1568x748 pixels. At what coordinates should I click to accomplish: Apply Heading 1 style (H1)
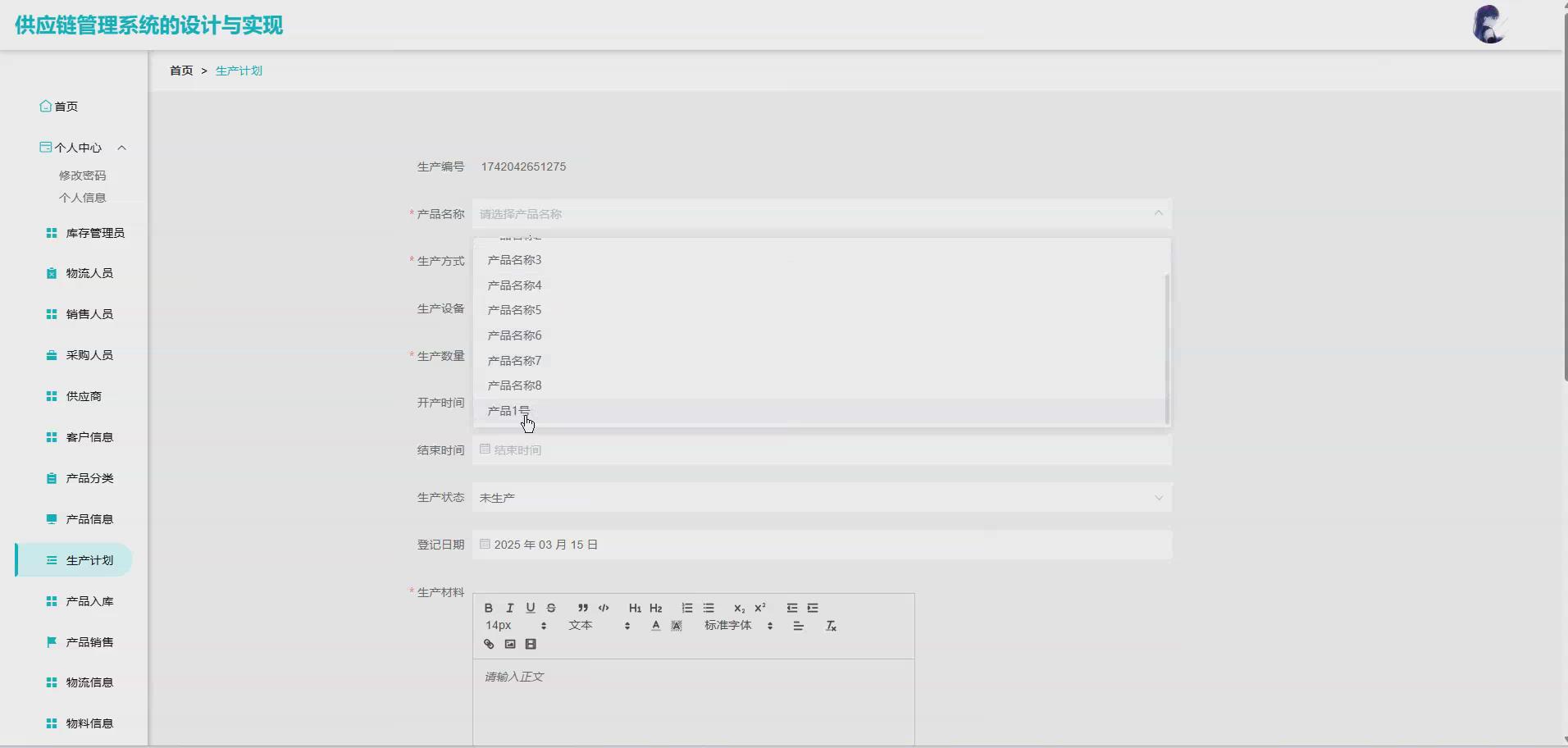click(x=635, y=608)
